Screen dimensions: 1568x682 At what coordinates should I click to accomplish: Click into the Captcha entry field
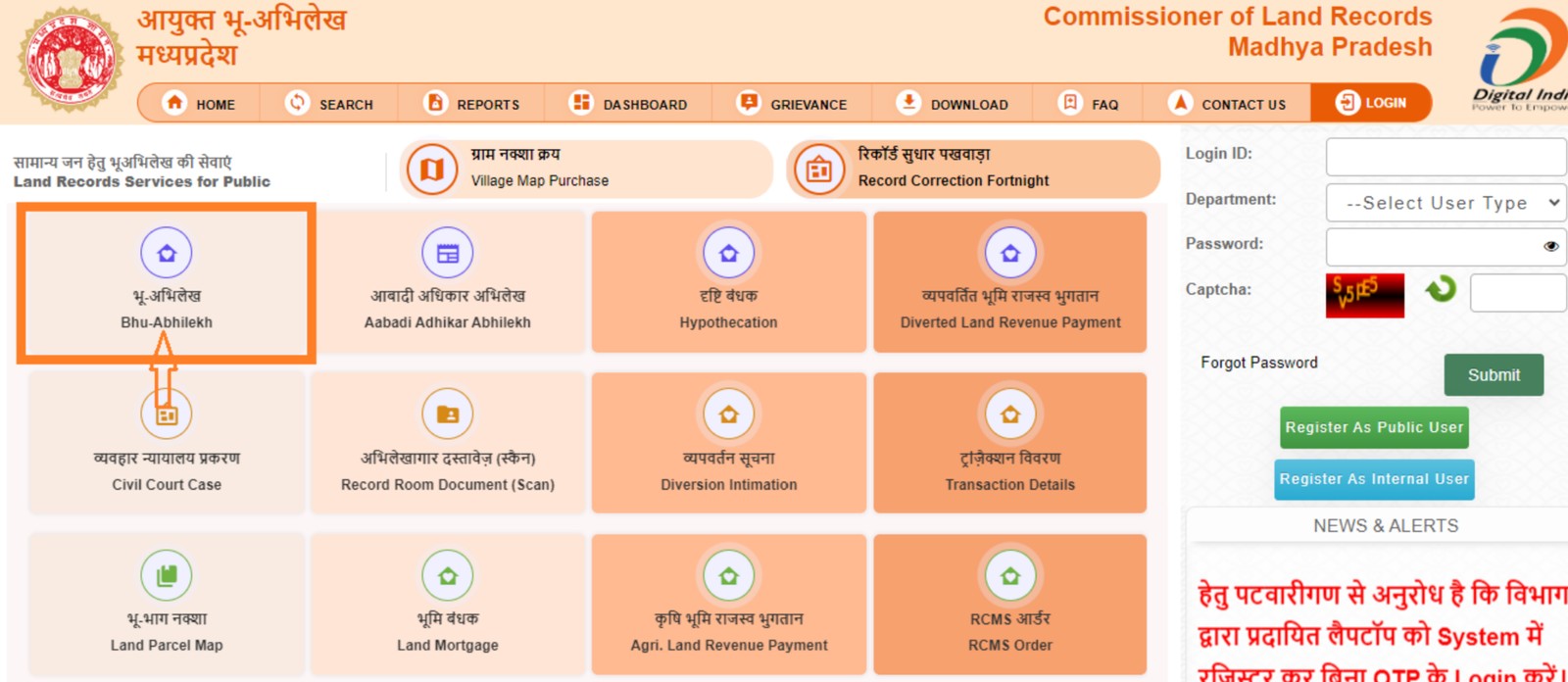pyautogui.click(x=1518, y=293)
